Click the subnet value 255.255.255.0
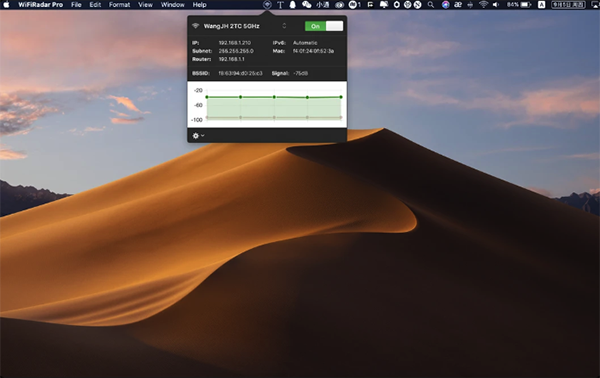The image size is (600, 378). pos(236,51)
